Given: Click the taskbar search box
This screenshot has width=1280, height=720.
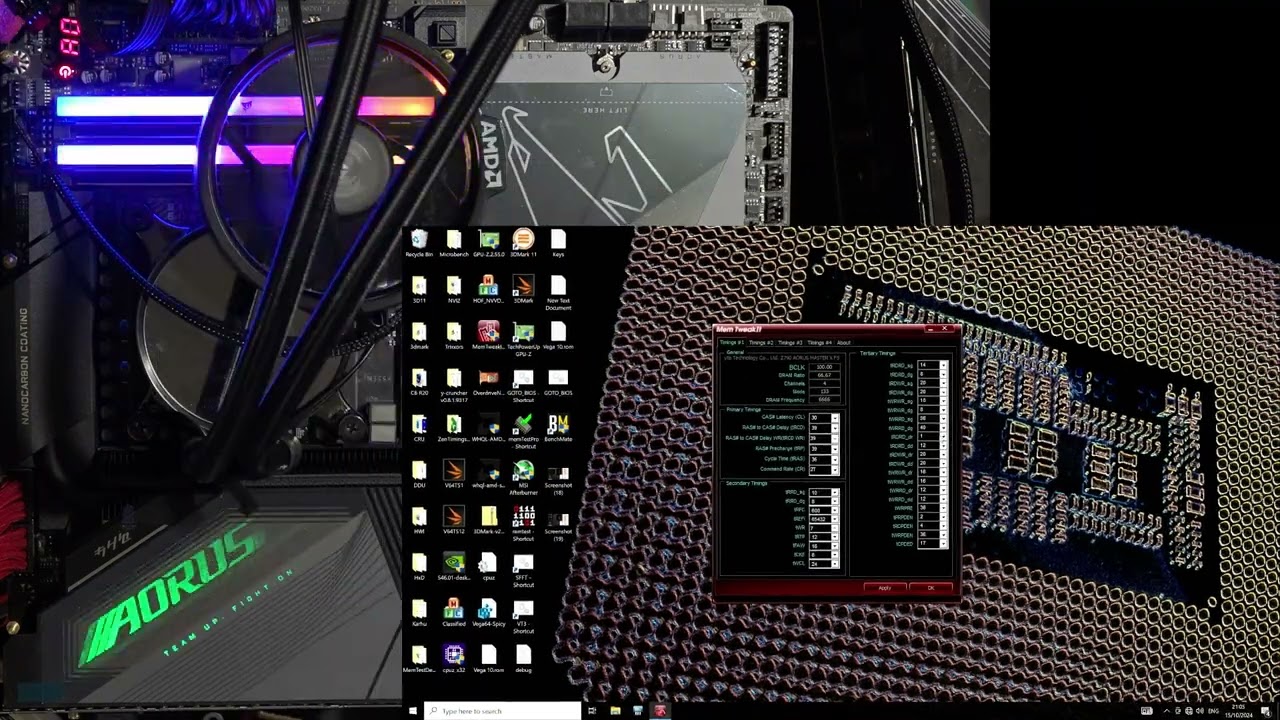Looking at the screenshot, I should (503, 711).
